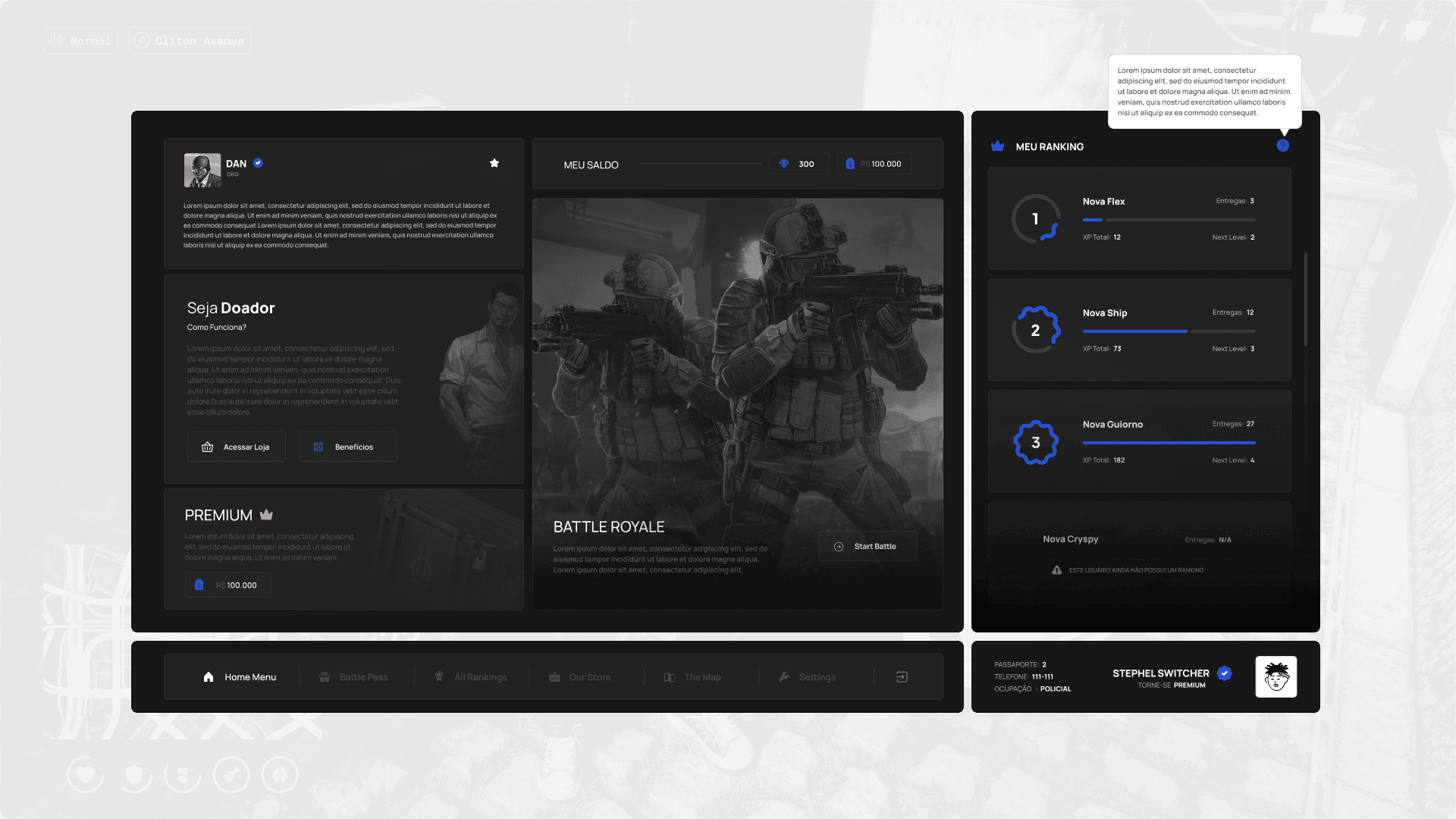The height and width of the screenshot is (819, 1456).
Task: Click the Nova Ship XP progress bar
Action: point(1169,331)
